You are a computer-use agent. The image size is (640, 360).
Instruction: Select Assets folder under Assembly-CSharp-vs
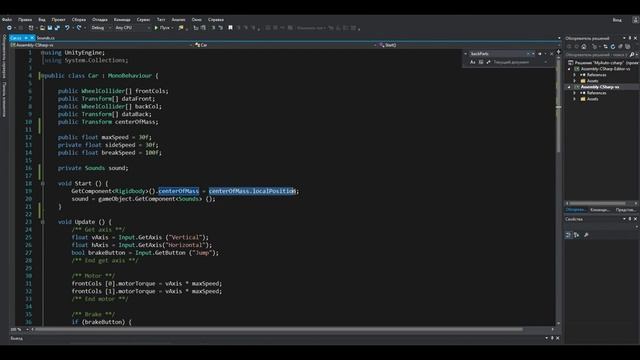pyautogui.click(x=592, y=99)
